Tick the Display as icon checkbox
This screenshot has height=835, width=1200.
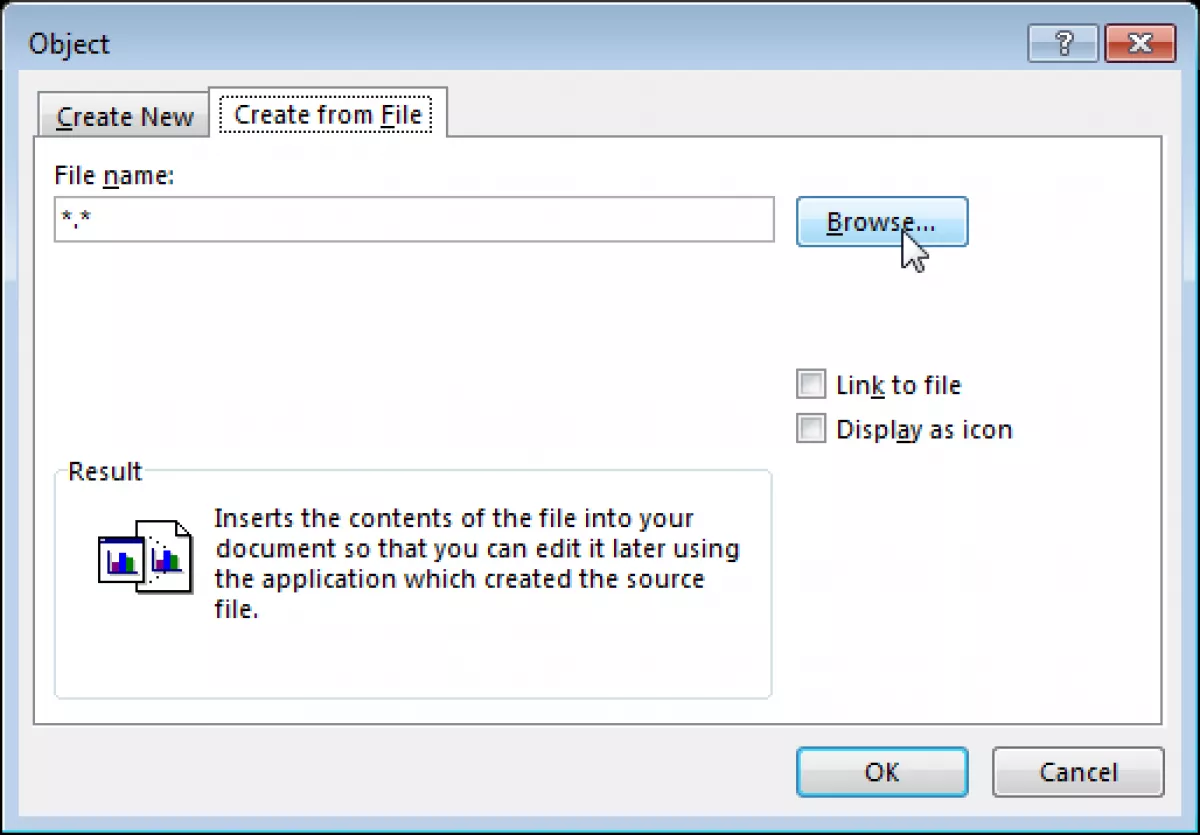pos(811,429)
